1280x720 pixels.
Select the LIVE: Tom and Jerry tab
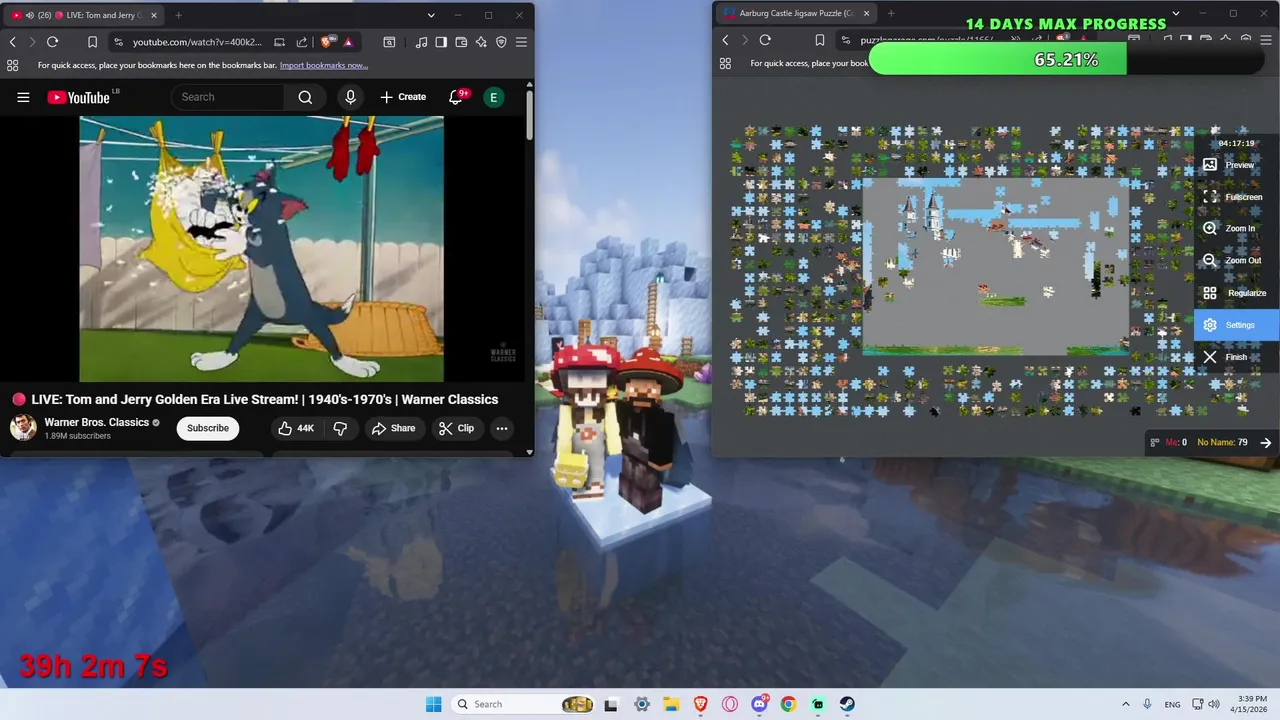[x=85, y=15]
